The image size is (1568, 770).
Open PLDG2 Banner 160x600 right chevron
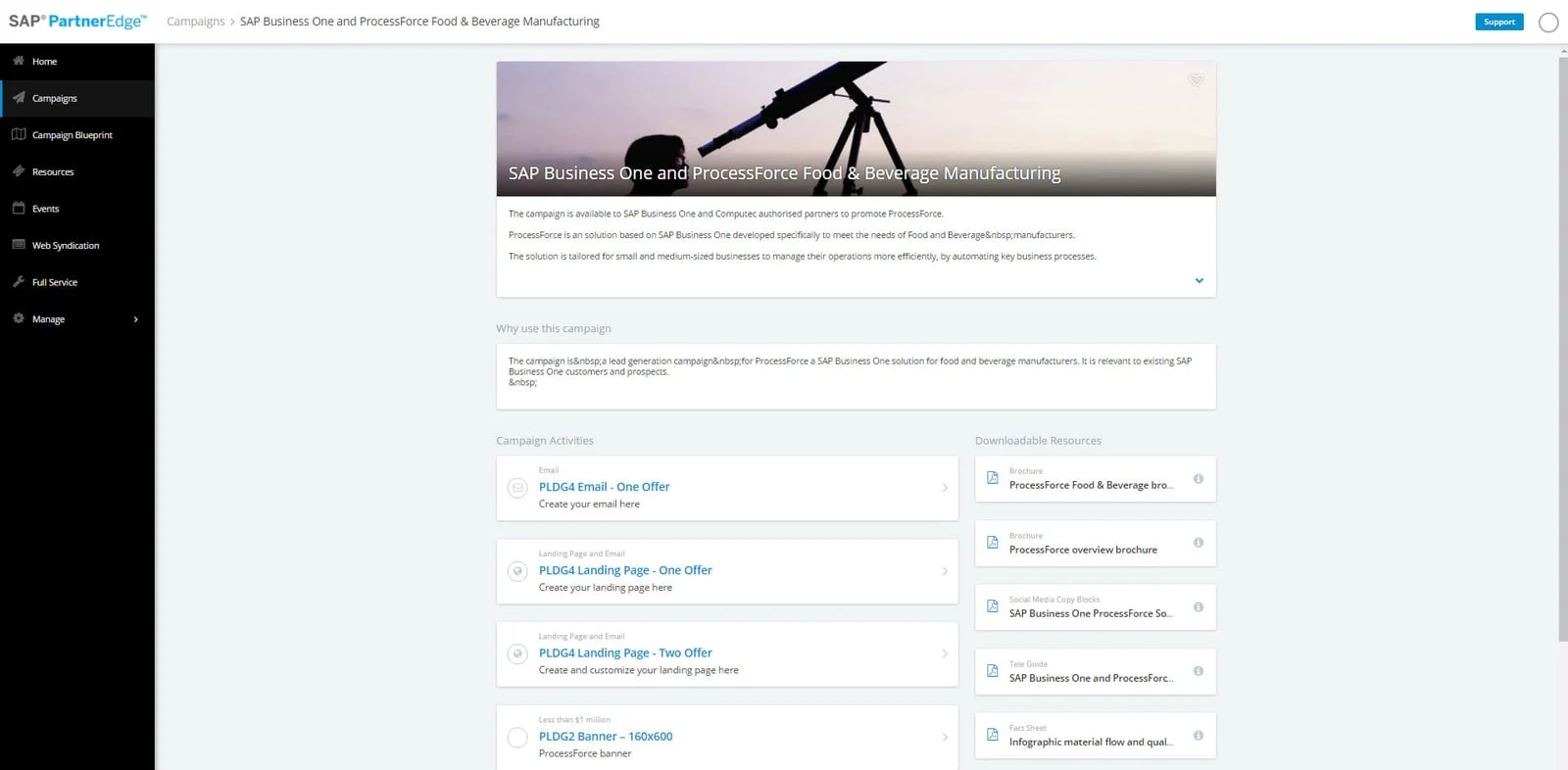pos(945,737)
